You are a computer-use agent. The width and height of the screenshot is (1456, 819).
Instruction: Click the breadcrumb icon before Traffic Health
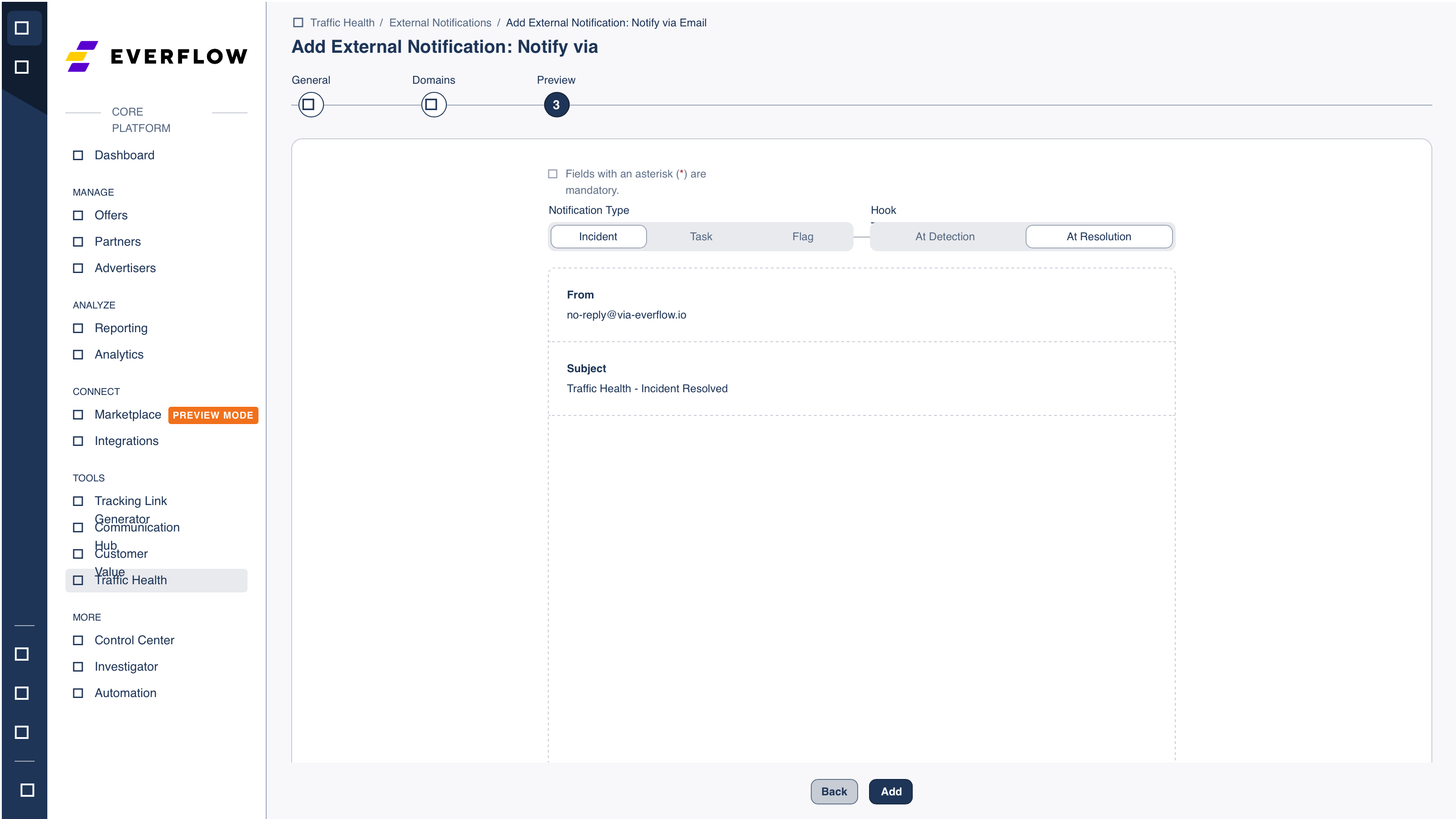pos(298,23)
